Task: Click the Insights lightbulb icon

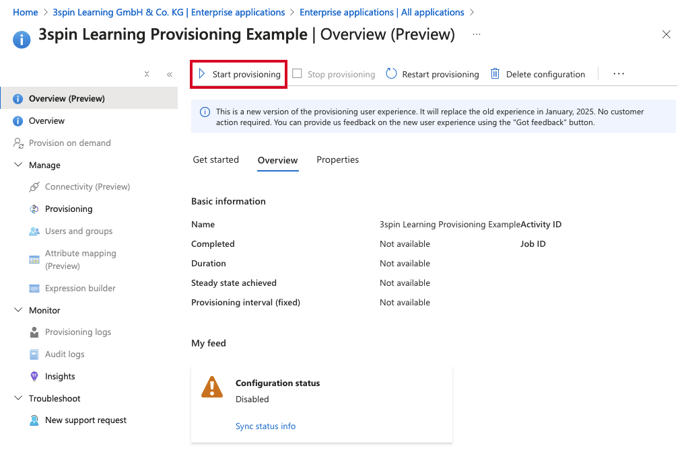Action: [34, 376]
